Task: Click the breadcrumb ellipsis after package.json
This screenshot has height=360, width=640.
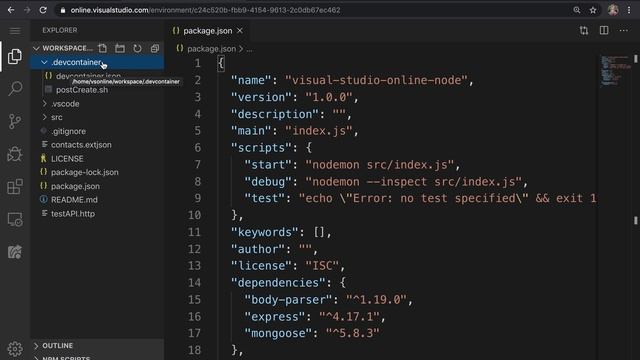Action: click(x=249, y=49)
